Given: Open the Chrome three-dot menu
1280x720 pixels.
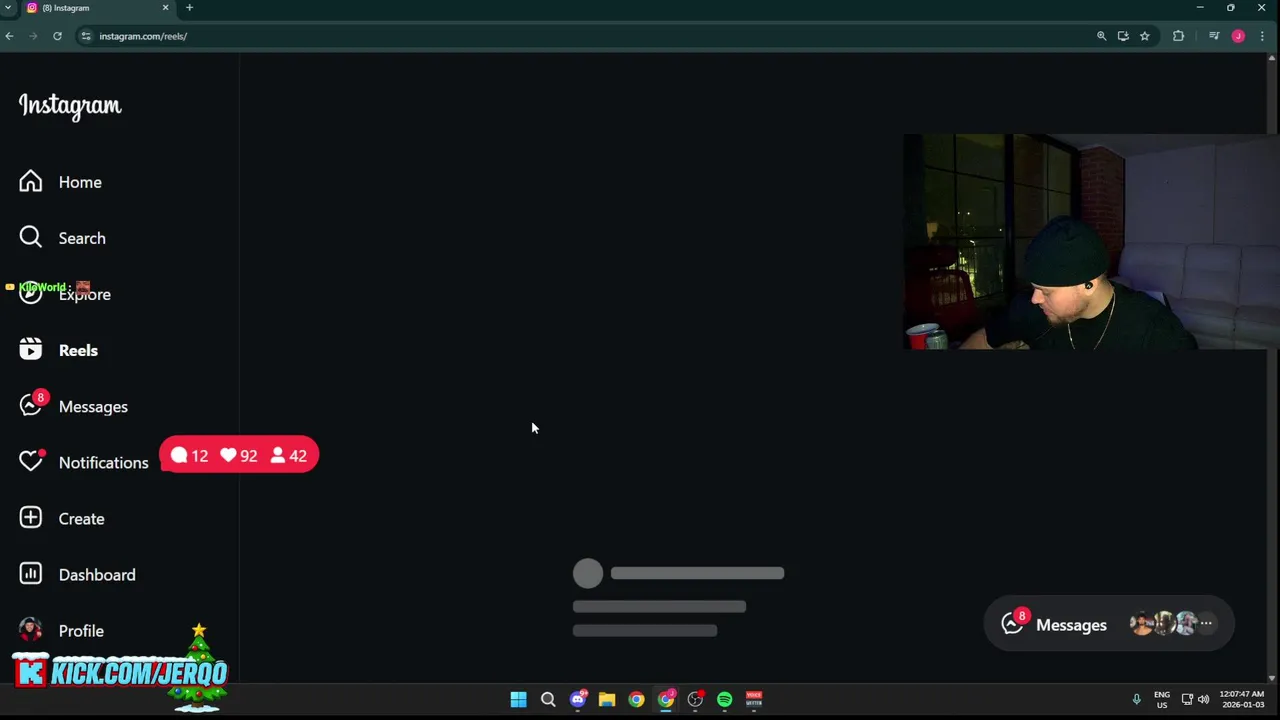Looking at the screenshot, I should click(1262, 36).
